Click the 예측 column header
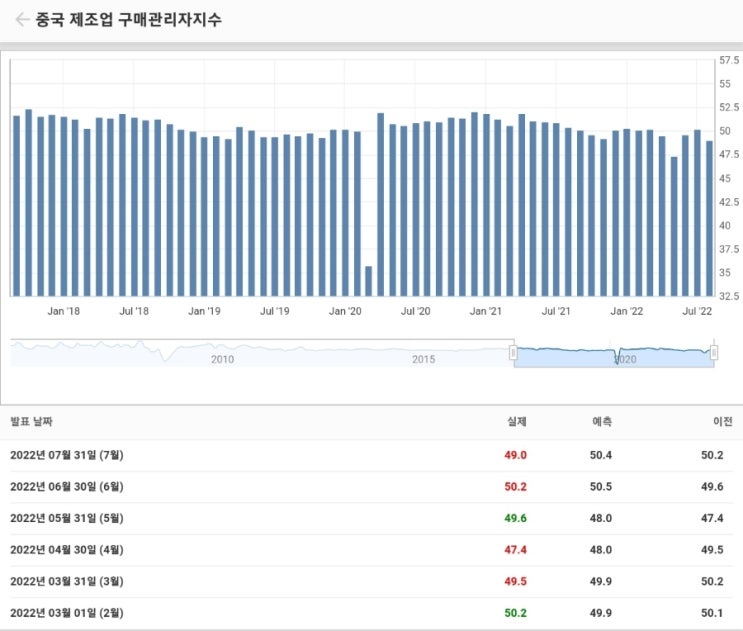Viewport: 743px width, 631px height. pyautogui.click(x=602, y=421)
